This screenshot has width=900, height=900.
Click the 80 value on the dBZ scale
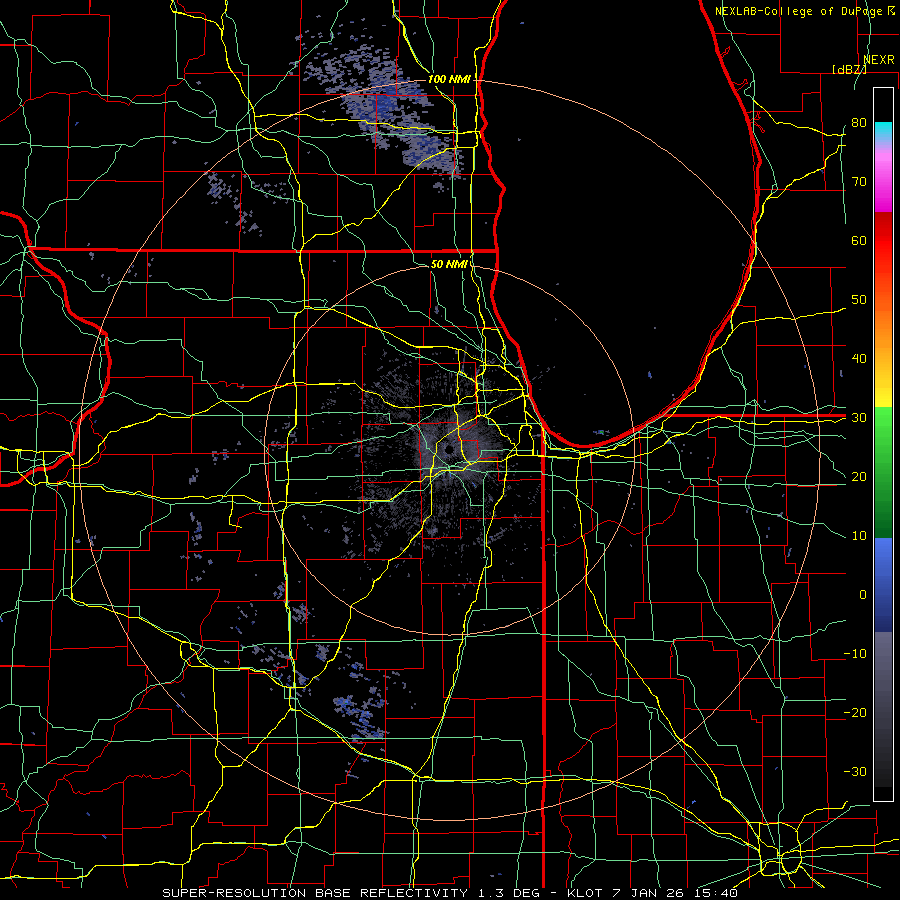[859, 122]
